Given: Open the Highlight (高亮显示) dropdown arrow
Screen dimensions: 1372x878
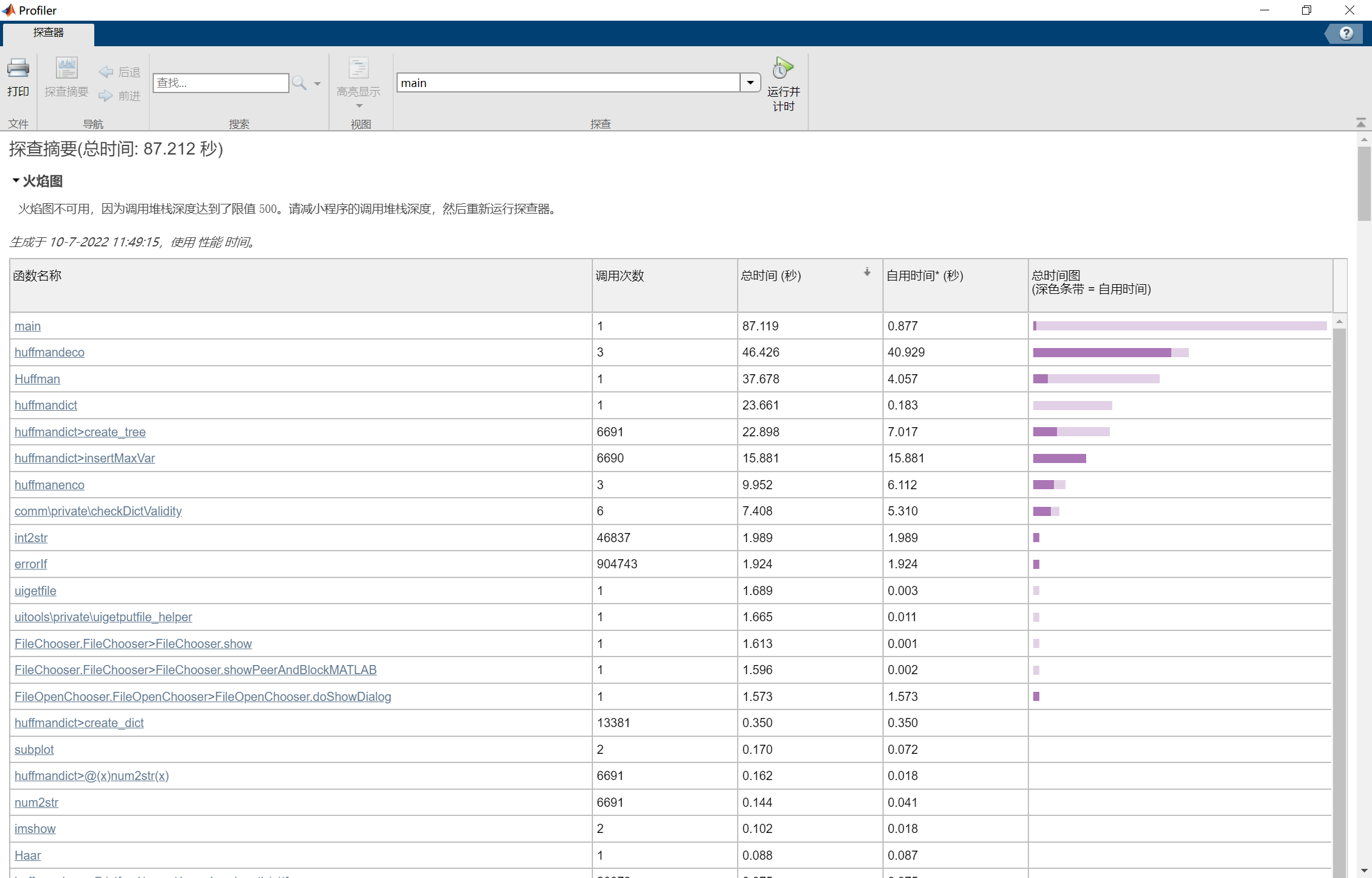Looking at the screenshot, I should (359, 106).
